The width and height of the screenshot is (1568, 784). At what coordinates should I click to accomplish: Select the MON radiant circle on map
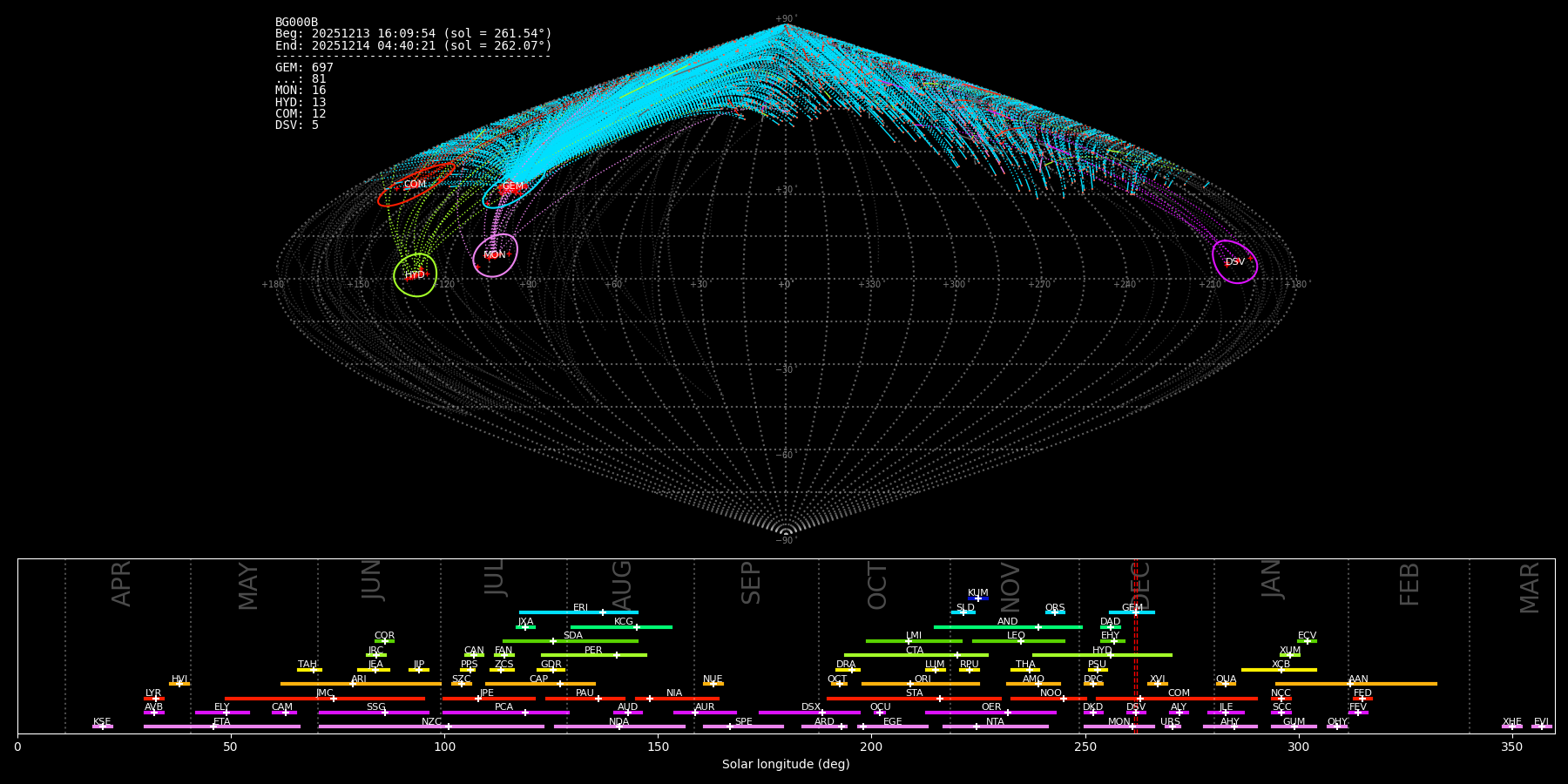495,255
